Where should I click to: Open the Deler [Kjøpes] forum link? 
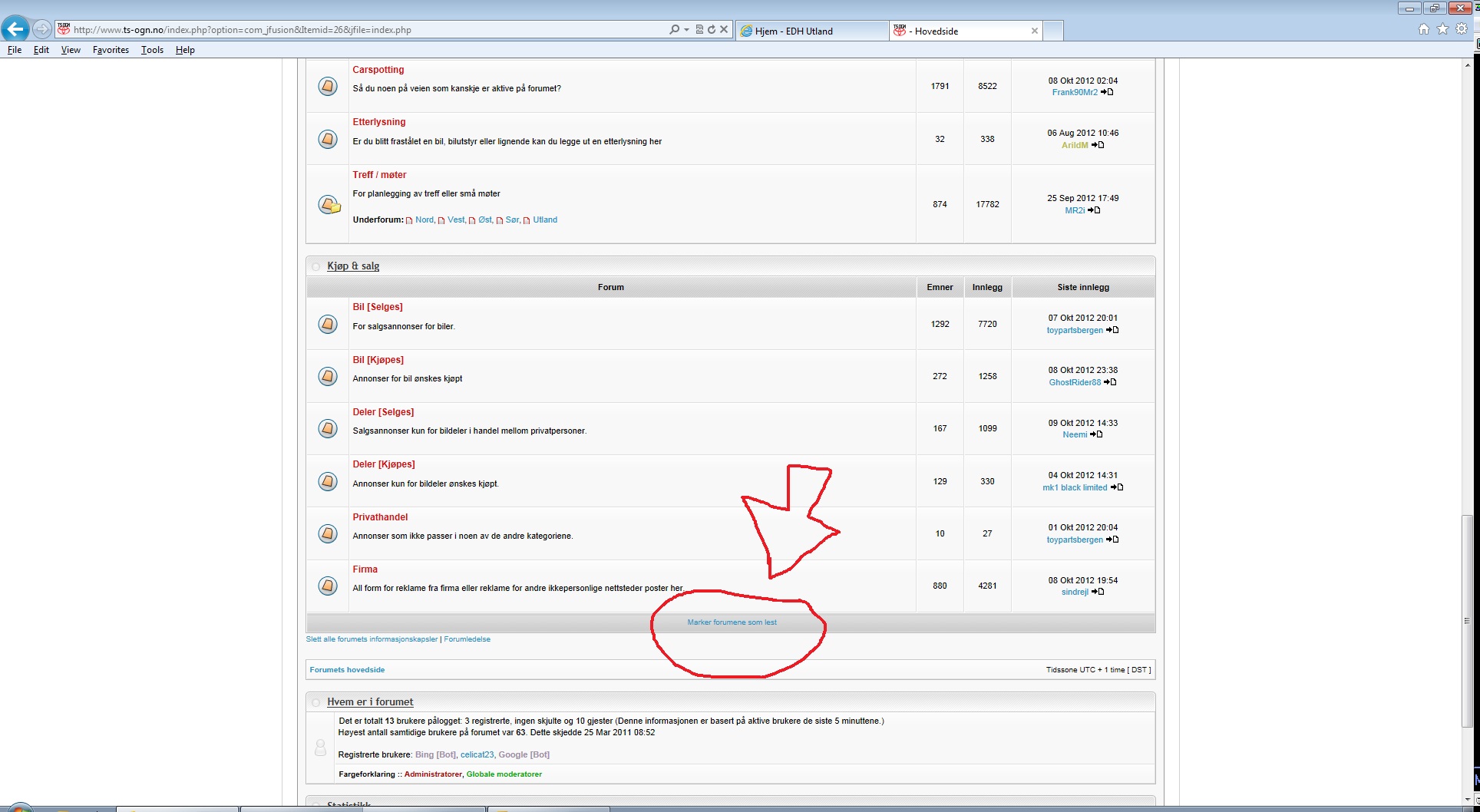click(383, 464)
